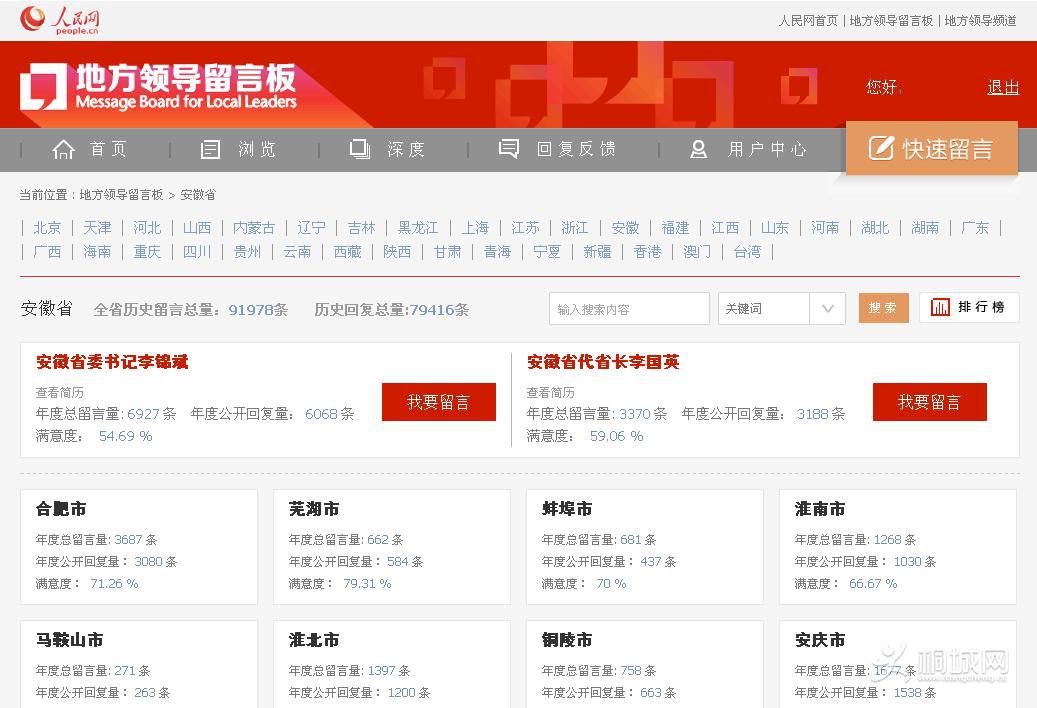This screenshot has width=1037, height=708.
Task: Click the user profile icon beside 用户中心
Action: (x=699, y=149)
